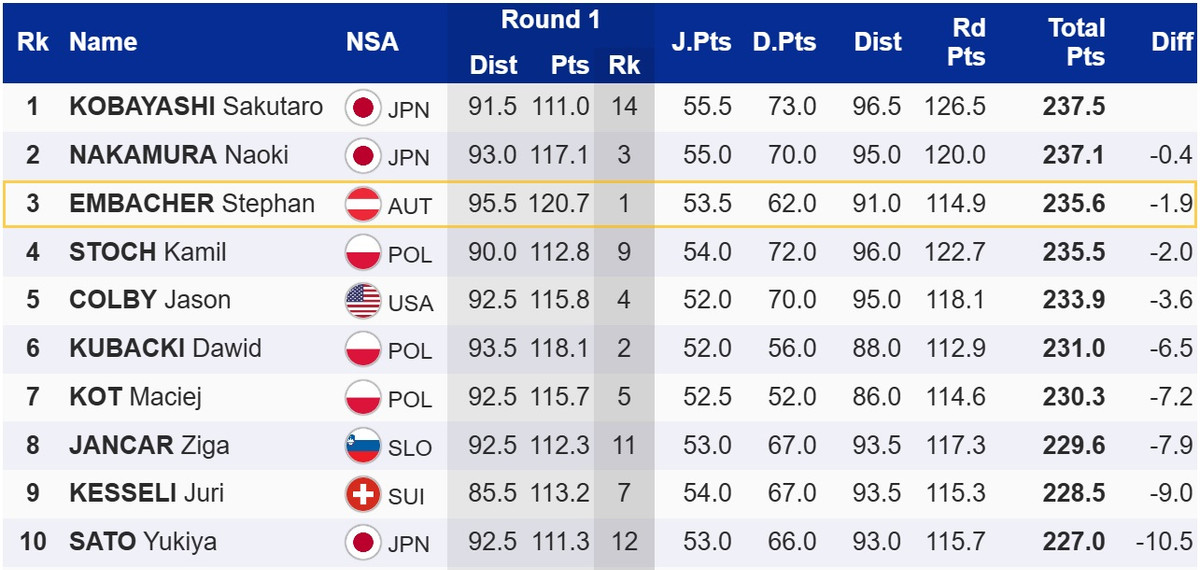Viewport: 1200px width, 570px height.
Task: Select the highlighted EMBACHER Stephan row total 235.6
Action: pos(1074,204)
